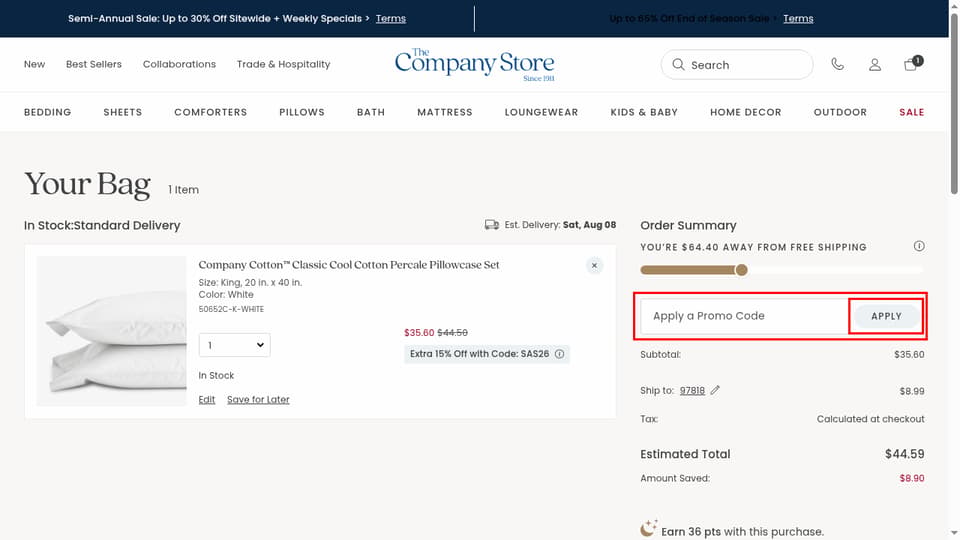Click Extra 15% Off with Code: SAS26 badge

487,354
